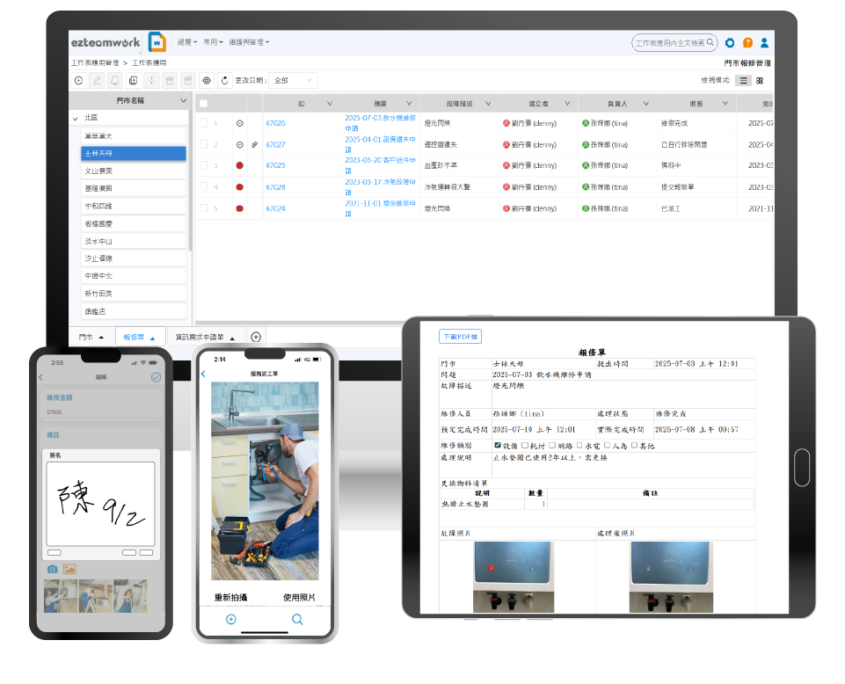Click the pencil edit toolbar icon

(x=97, y=80)
